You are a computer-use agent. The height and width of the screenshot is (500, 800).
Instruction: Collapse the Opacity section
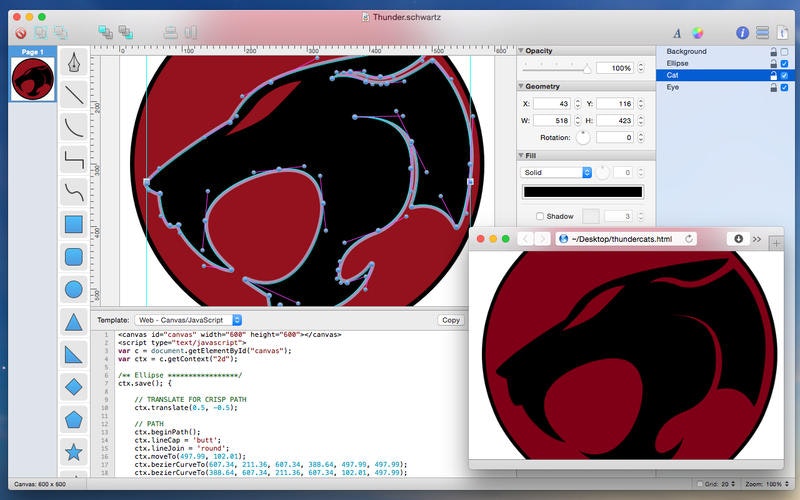[x=521, y=51]
